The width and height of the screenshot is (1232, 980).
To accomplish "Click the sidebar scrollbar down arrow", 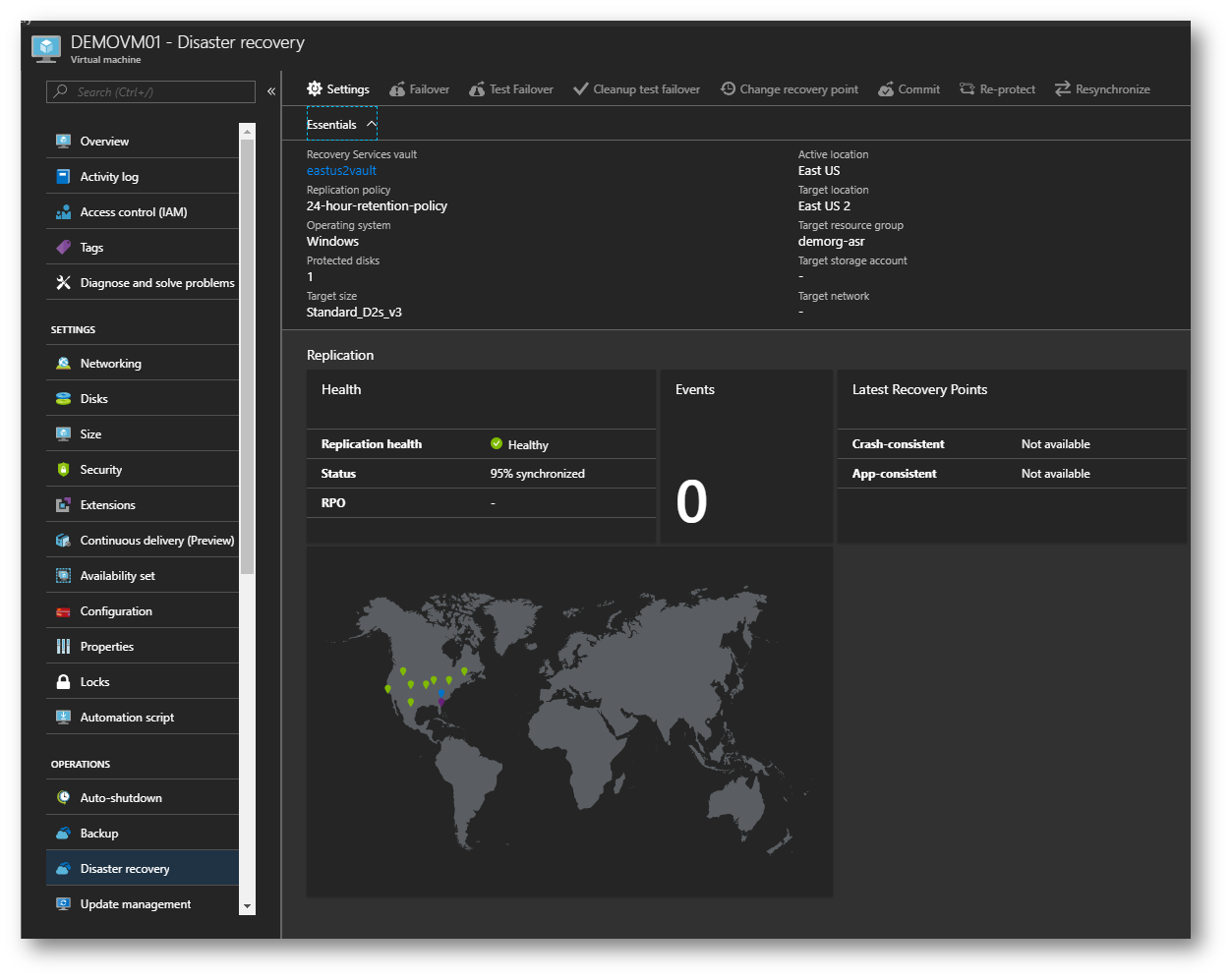I will coord(247,906).
